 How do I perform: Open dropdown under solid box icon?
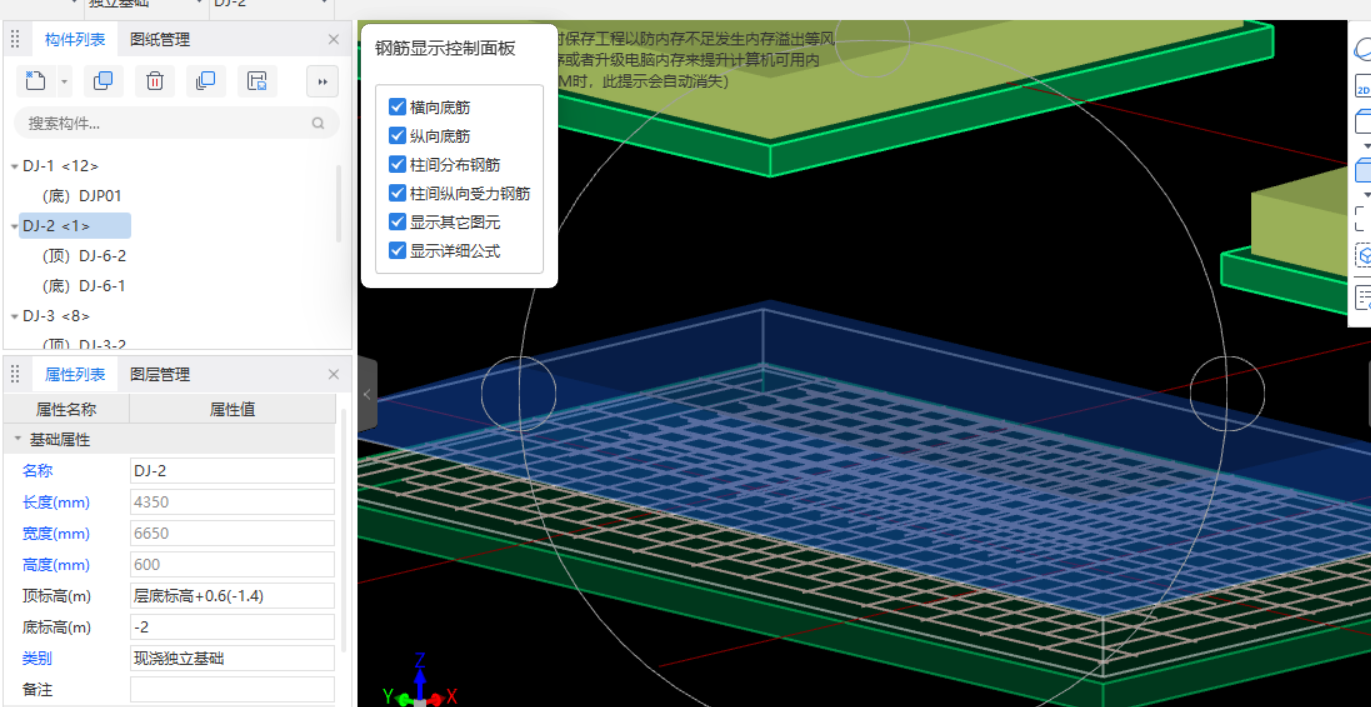[x=1367, y=195]
